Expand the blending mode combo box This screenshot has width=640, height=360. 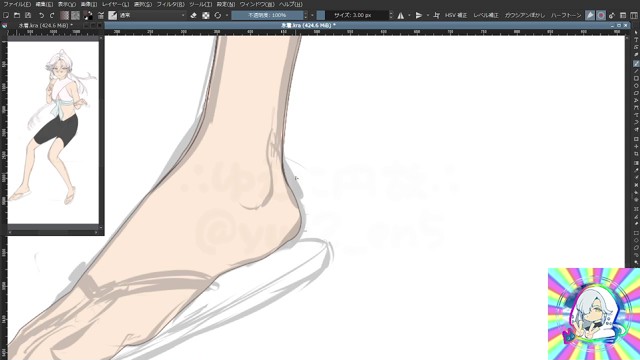click(152, 16)
